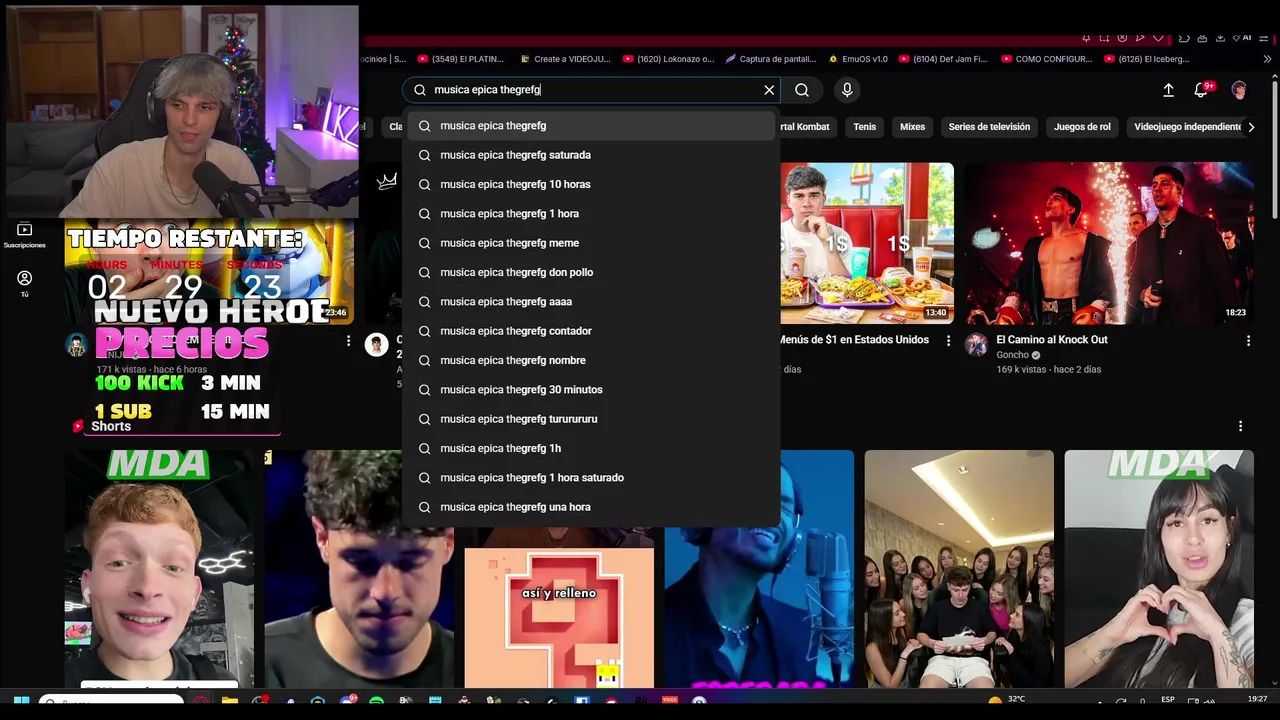Click the red Shorts logo icon
Screen dimensions: 1280x720
point(78,426)
